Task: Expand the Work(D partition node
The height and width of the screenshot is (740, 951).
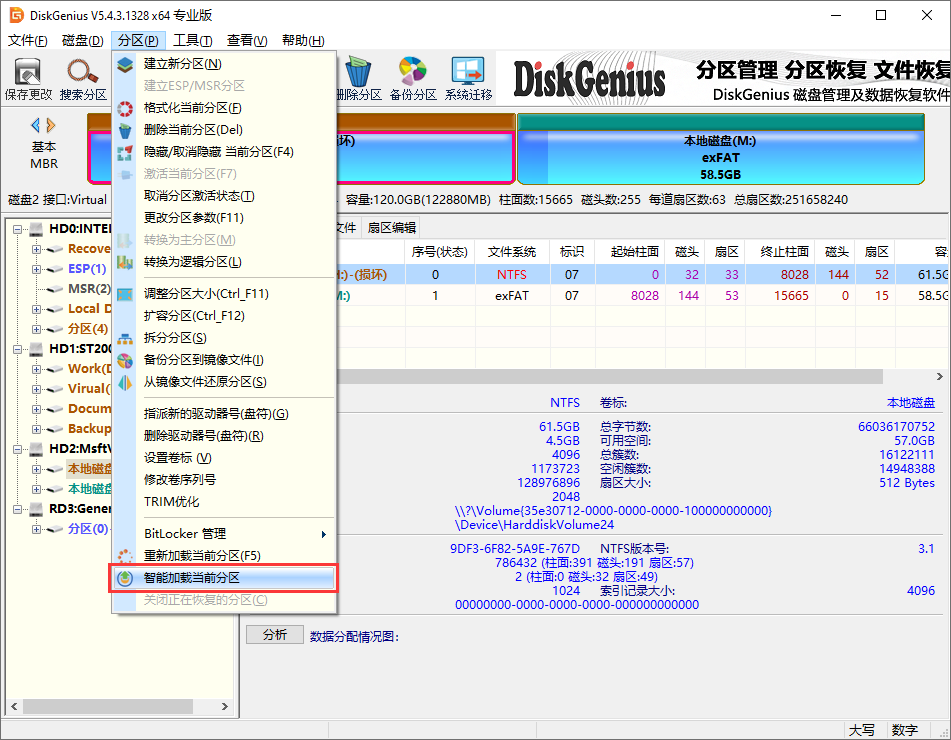Action: [x=36, y=369]
